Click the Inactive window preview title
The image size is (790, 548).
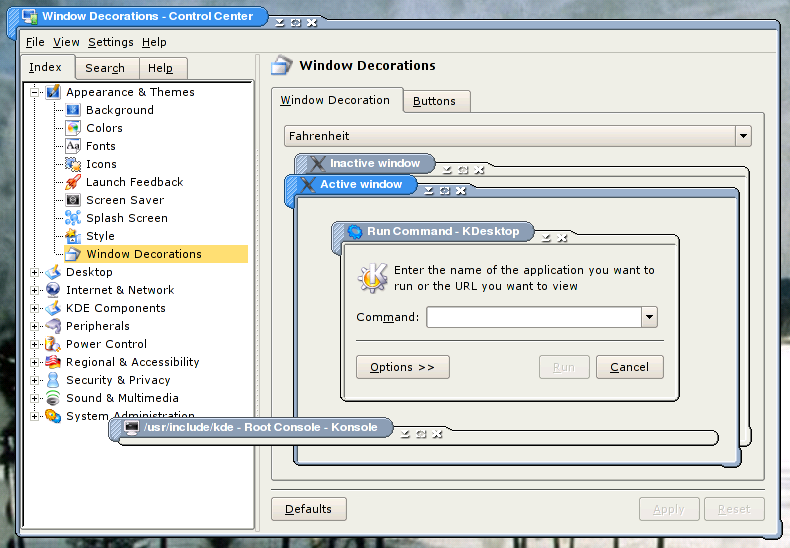click(x=375, y=163)
